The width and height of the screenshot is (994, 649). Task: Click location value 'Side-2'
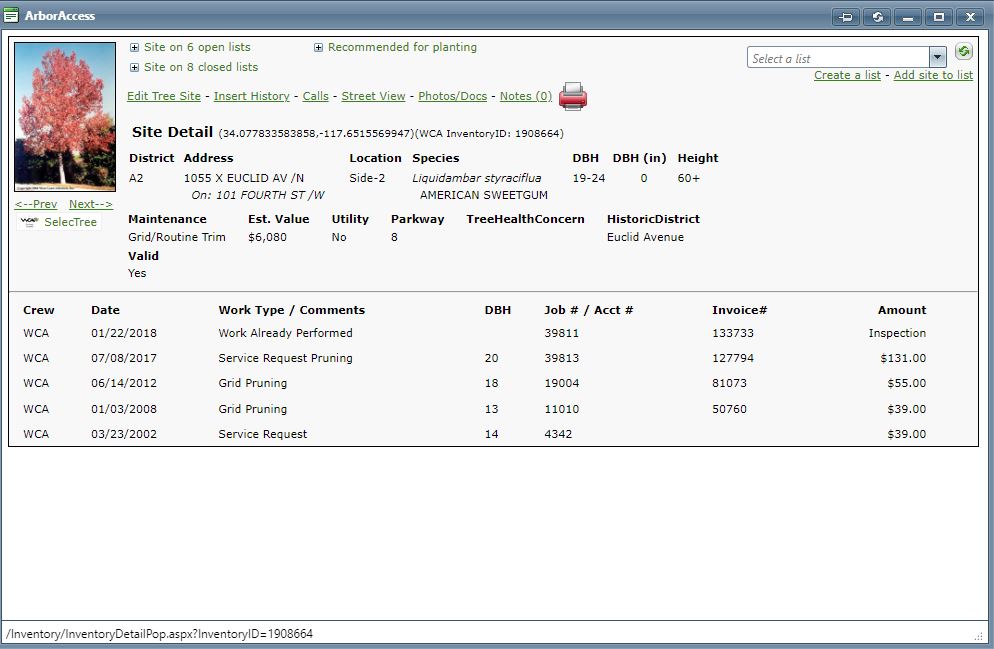coord(367,178)
